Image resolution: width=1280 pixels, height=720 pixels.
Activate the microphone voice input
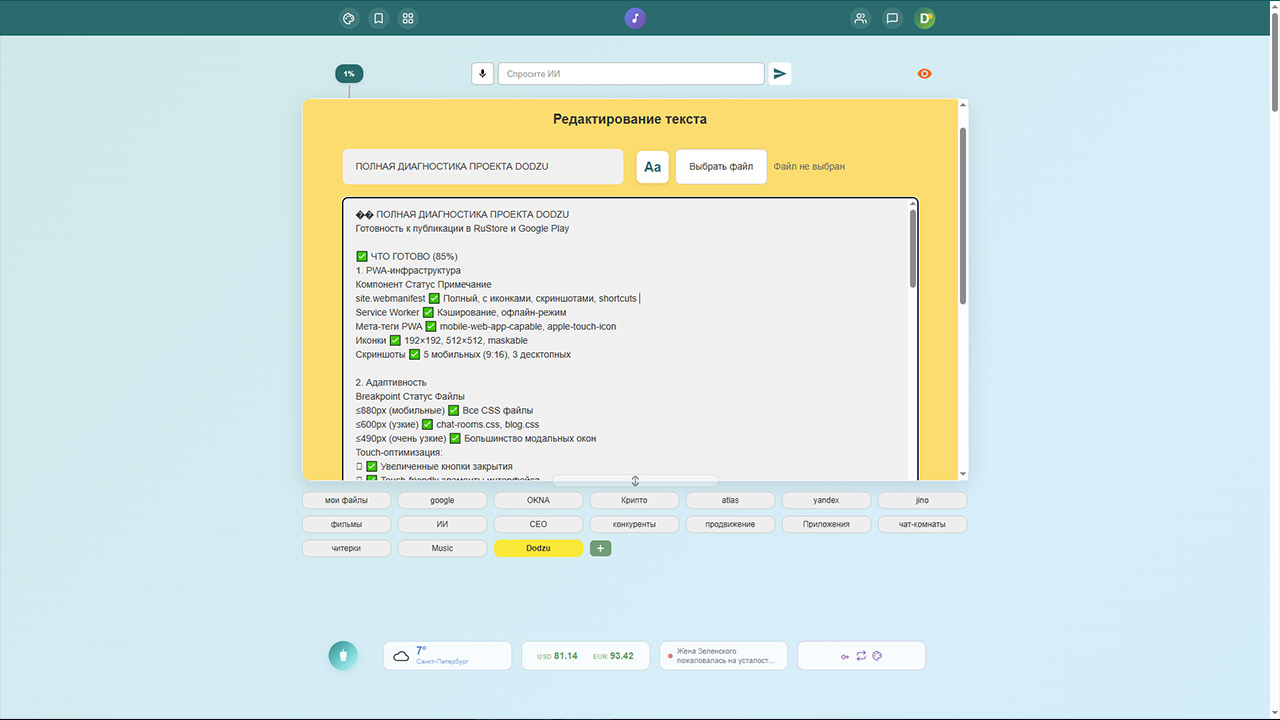(482, 73)
